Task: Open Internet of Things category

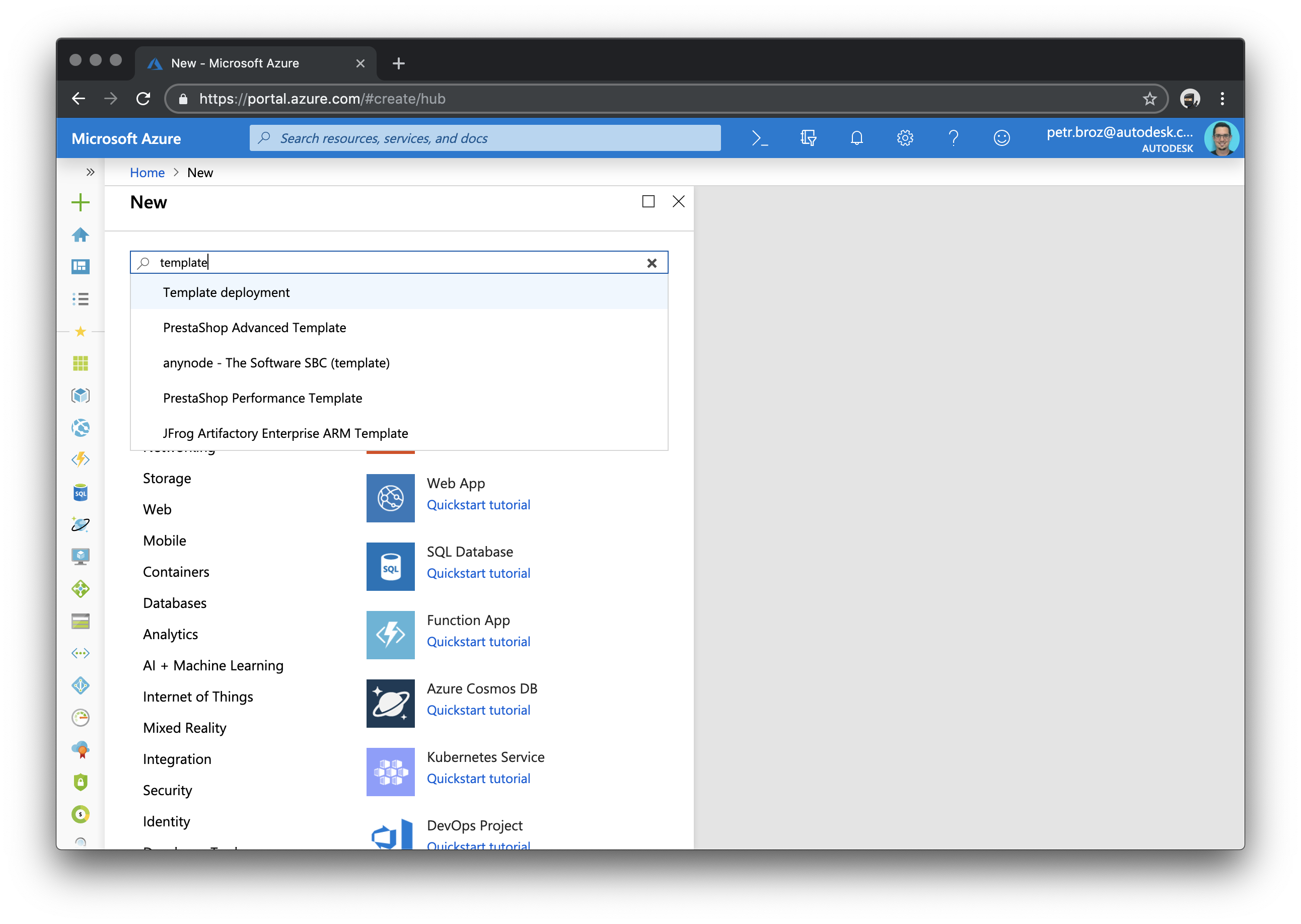Action: [x=197, y=698]
